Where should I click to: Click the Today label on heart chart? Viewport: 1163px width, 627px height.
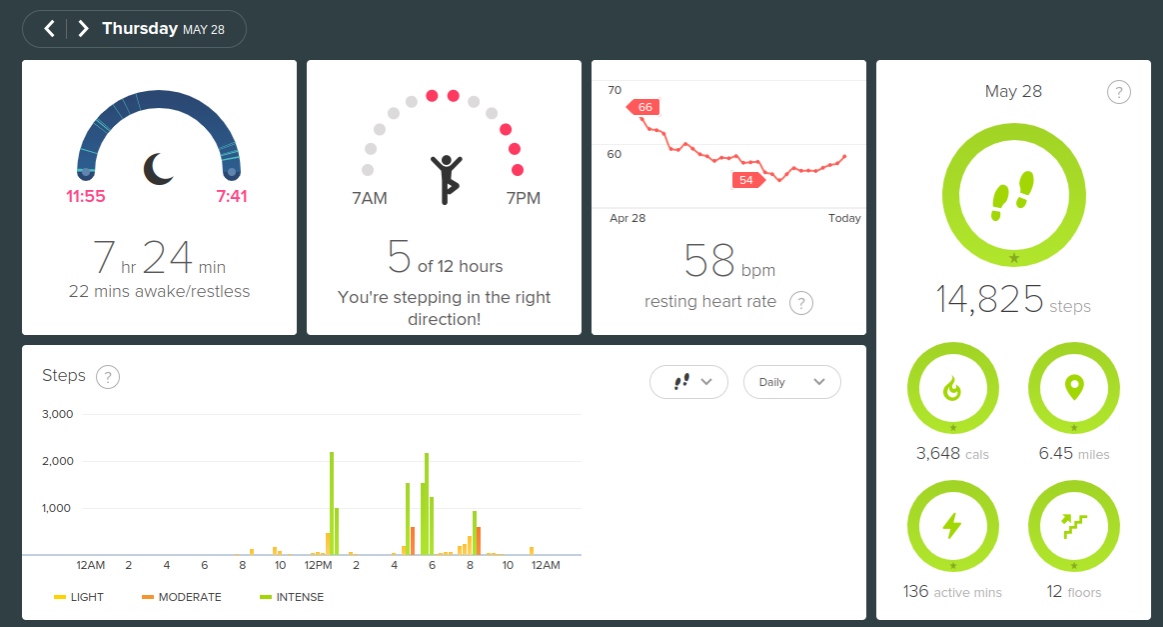(x=844, y=218)
